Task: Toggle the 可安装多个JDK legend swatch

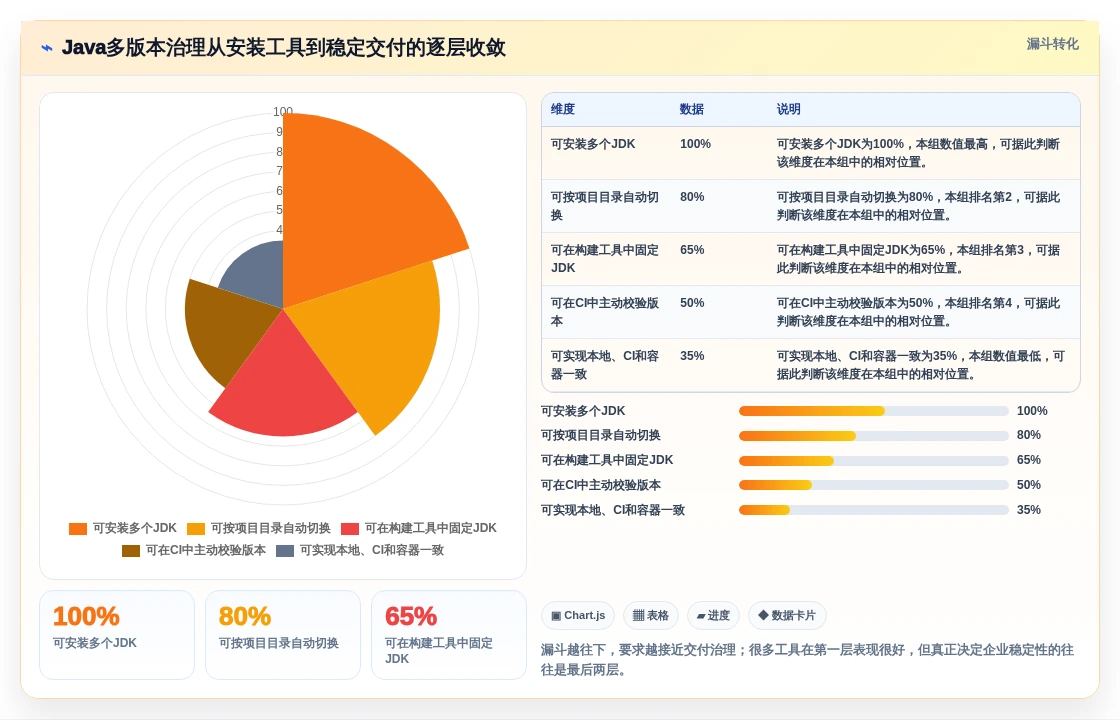Action: pyautogui.click(x=78, y=529)
